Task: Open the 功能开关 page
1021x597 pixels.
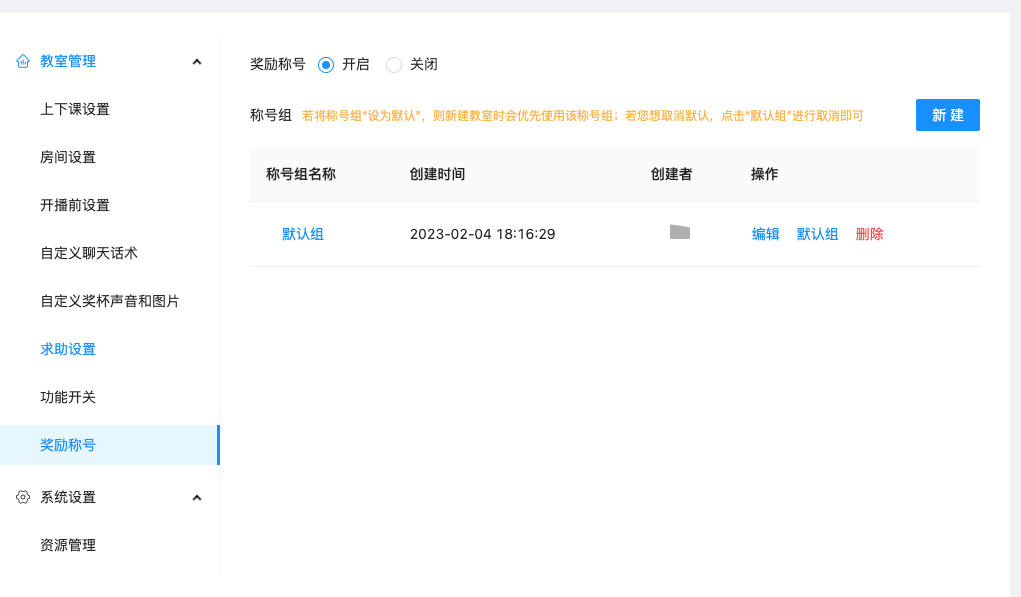Action: [66, 397]
